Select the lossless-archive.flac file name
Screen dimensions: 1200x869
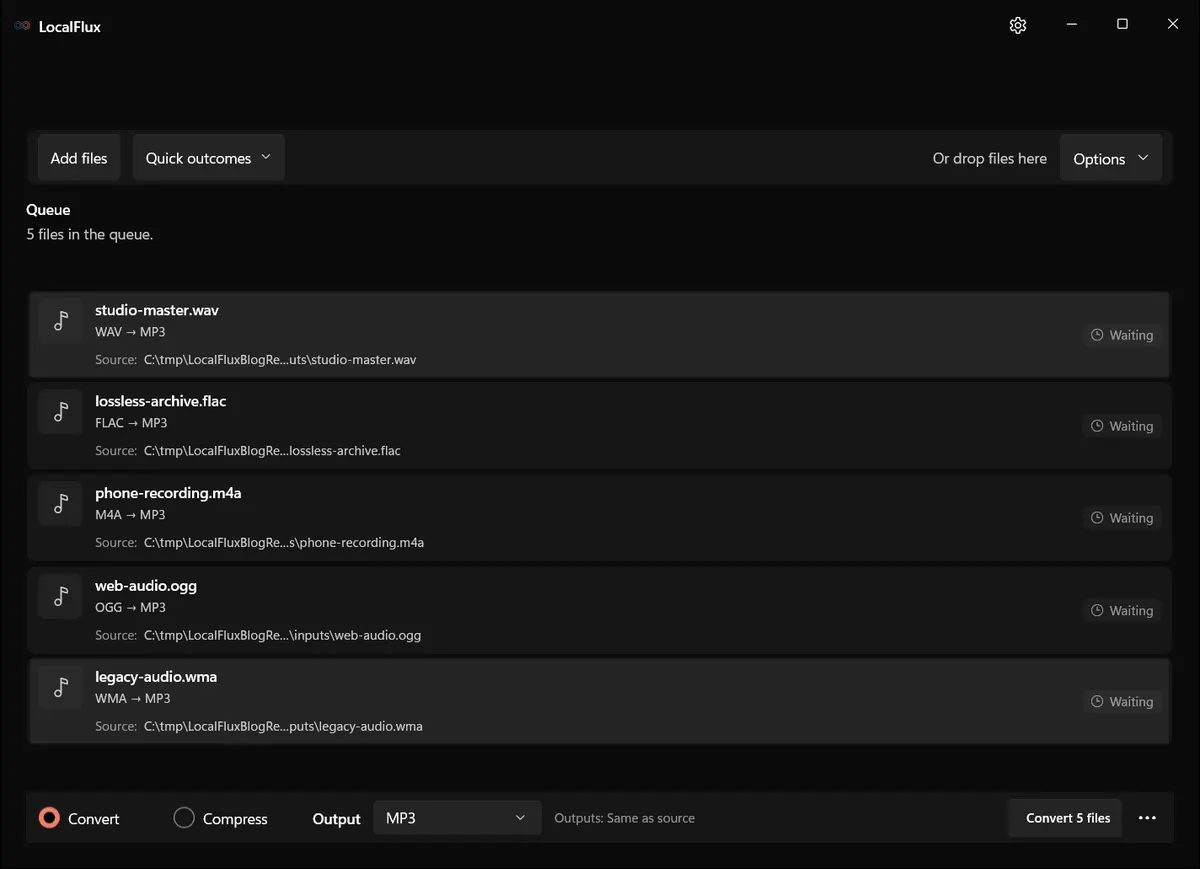[x=161, y=401]
